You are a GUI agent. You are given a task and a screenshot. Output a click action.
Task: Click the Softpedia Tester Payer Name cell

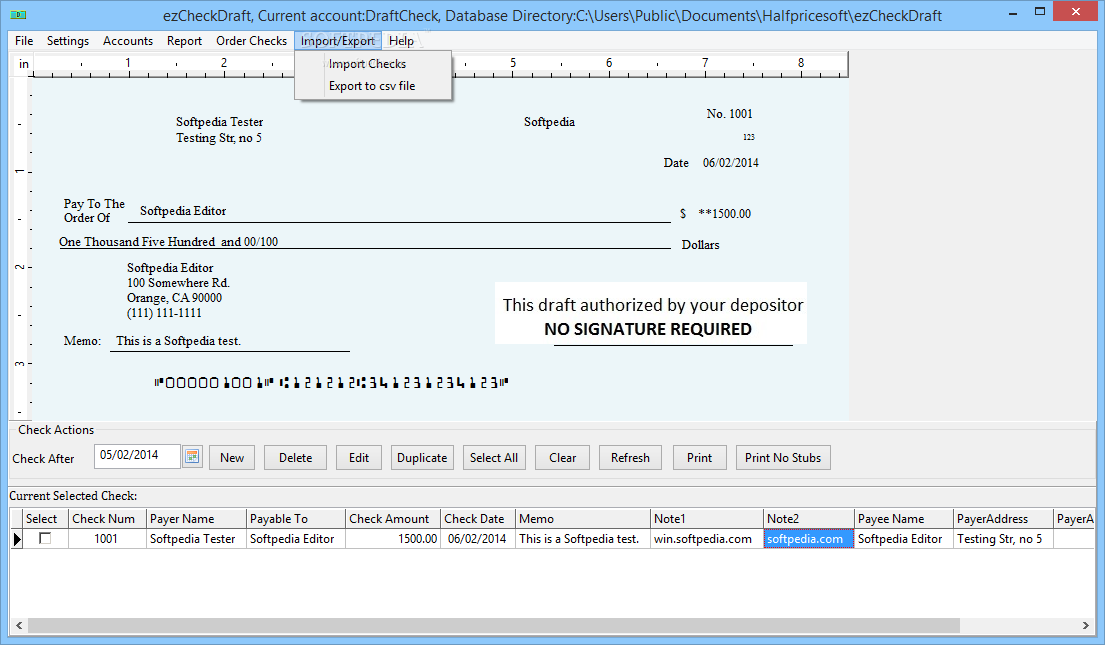pyautogui.click(x=196, y=539)
